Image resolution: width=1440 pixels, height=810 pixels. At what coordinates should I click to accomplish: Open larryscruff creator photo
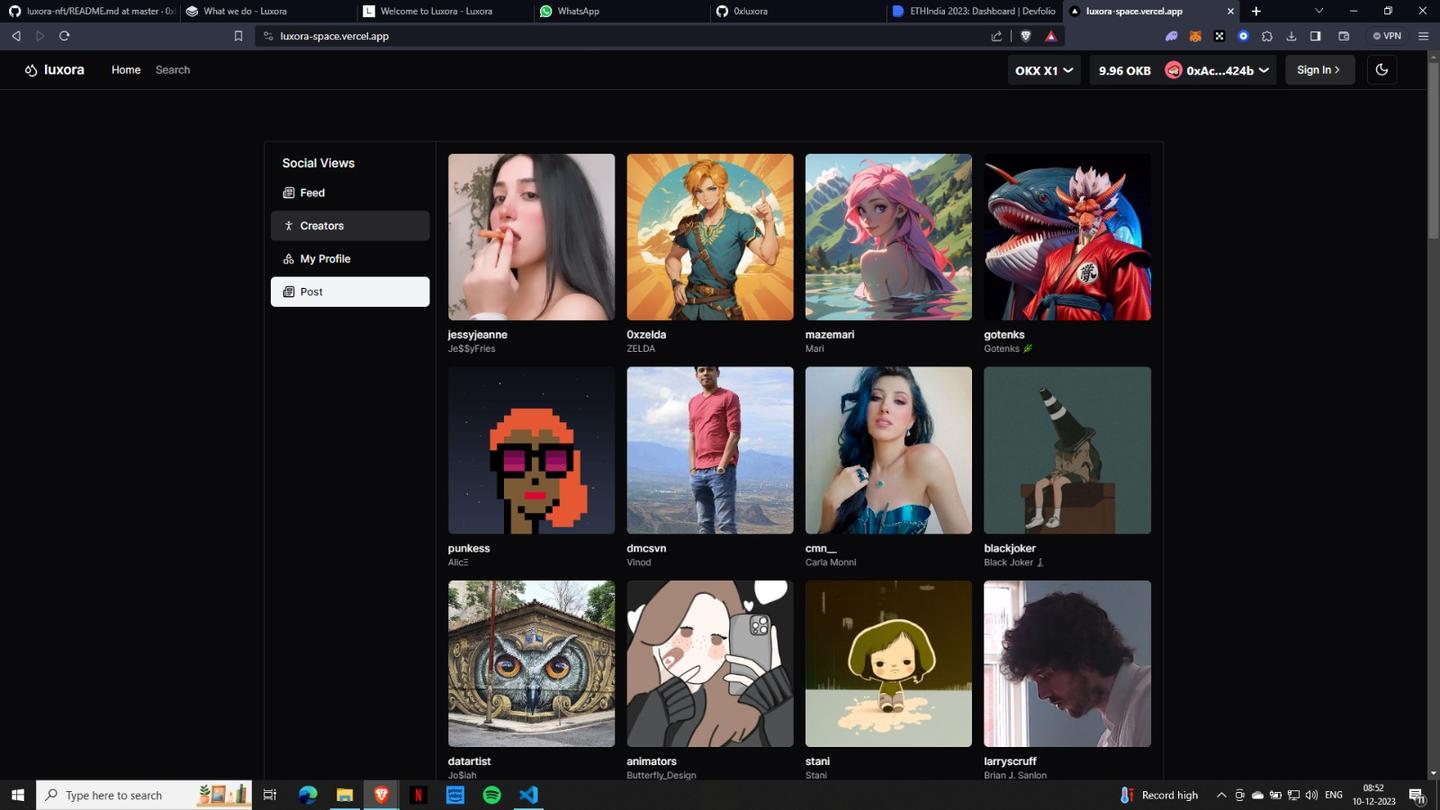tap(1067, 664)
